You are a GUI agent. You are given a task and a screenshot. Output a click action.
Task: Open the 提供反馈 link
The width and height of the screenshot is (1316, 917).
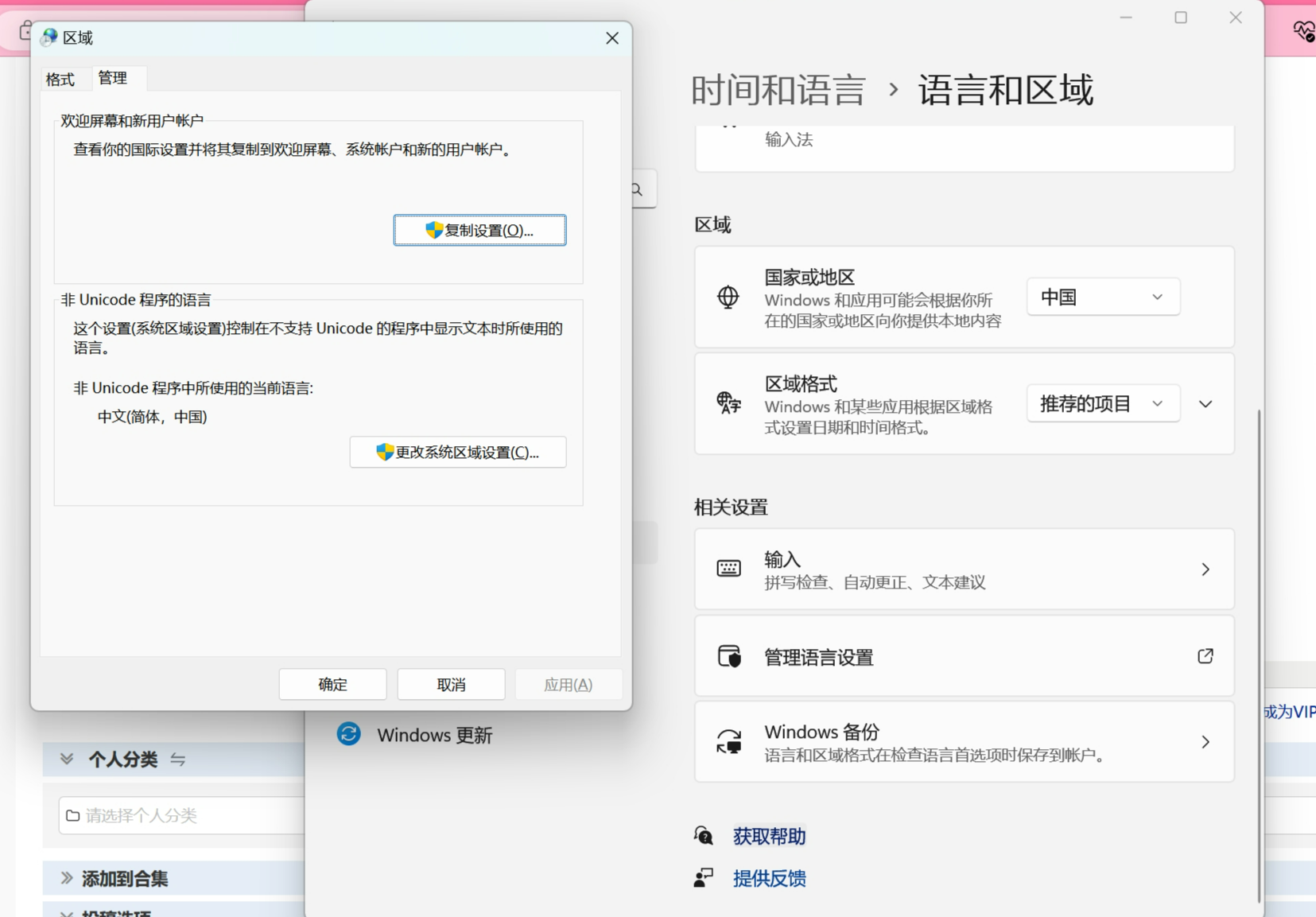pyautogui.click(x=769, y=878)
